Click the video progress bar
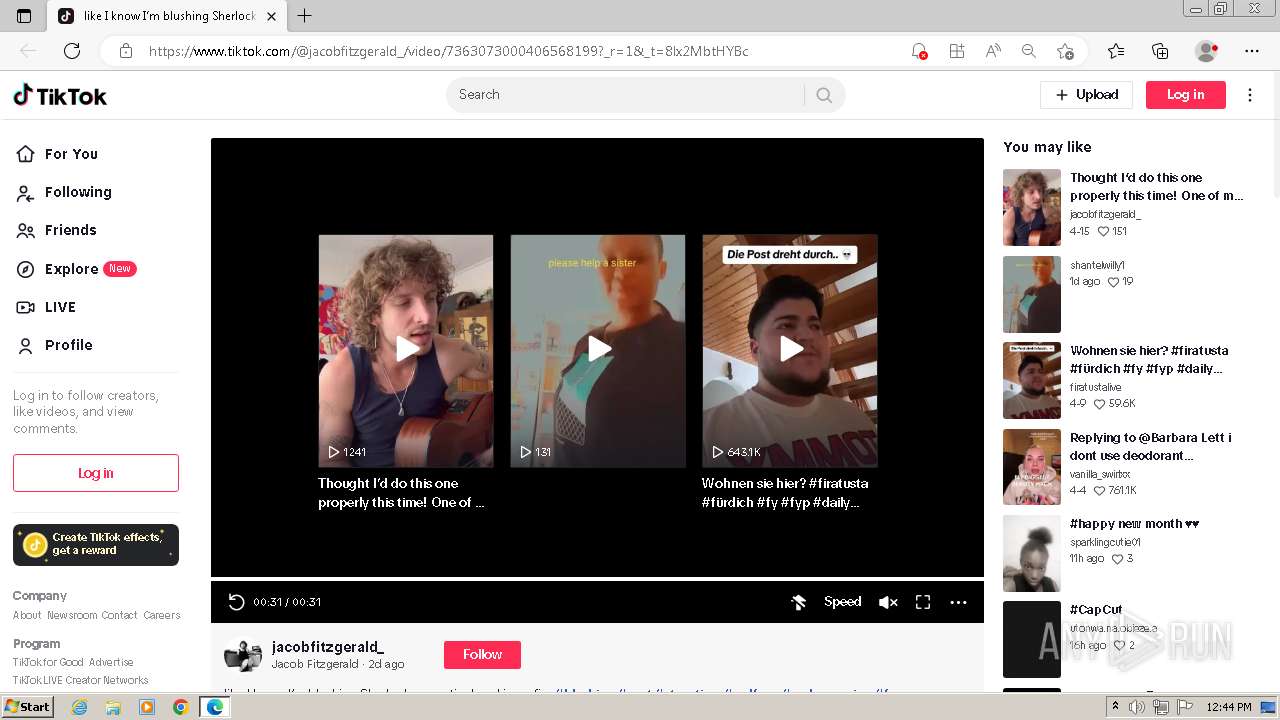Viewport: 1280px width, 720px height. tap(597, 579)
